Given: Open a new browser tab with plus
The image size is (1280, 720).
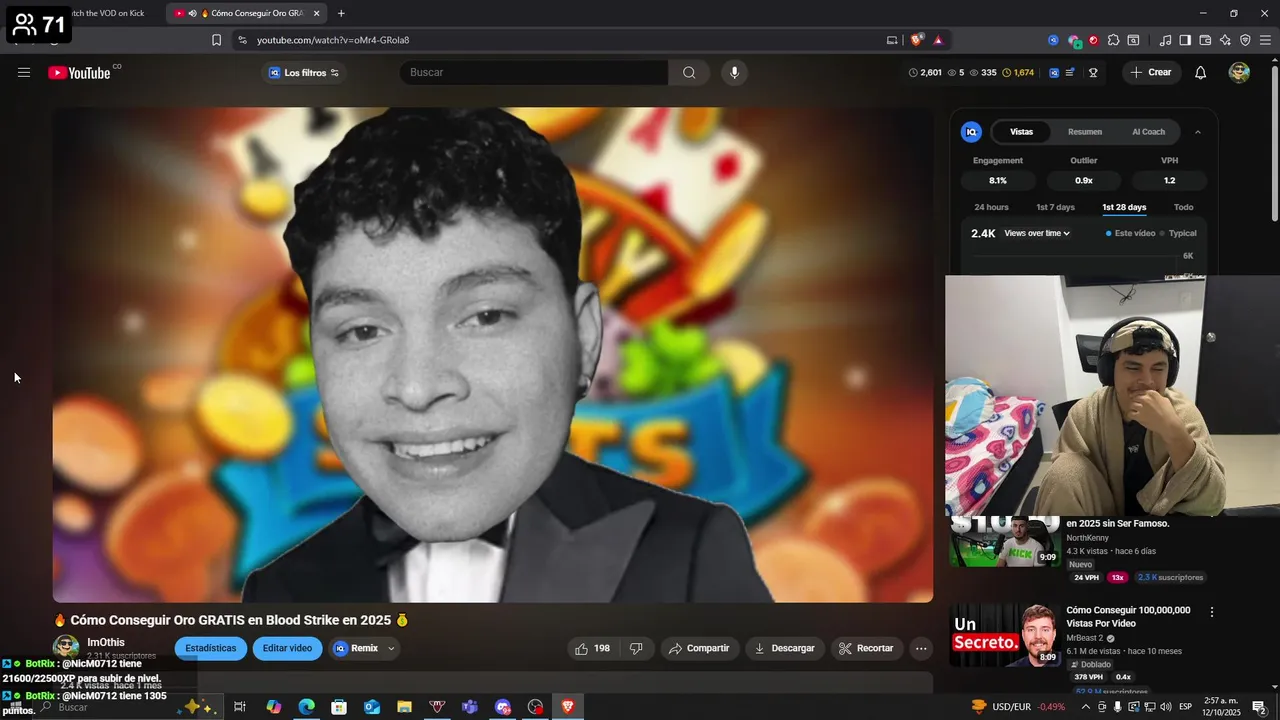Looking at the screenshot, I should tap(341, 13).
